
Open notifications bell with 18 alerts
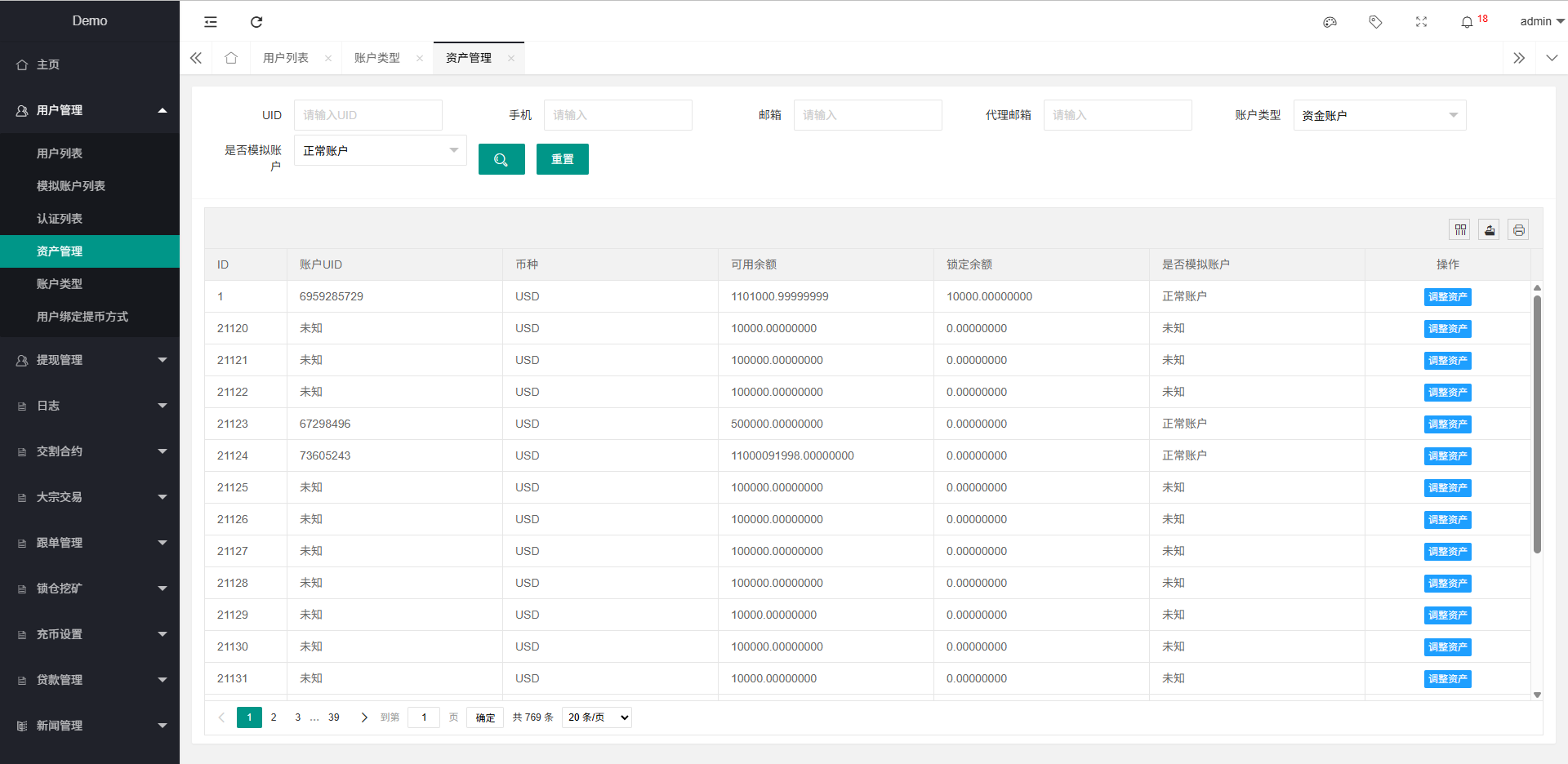tap(1468, 22)
